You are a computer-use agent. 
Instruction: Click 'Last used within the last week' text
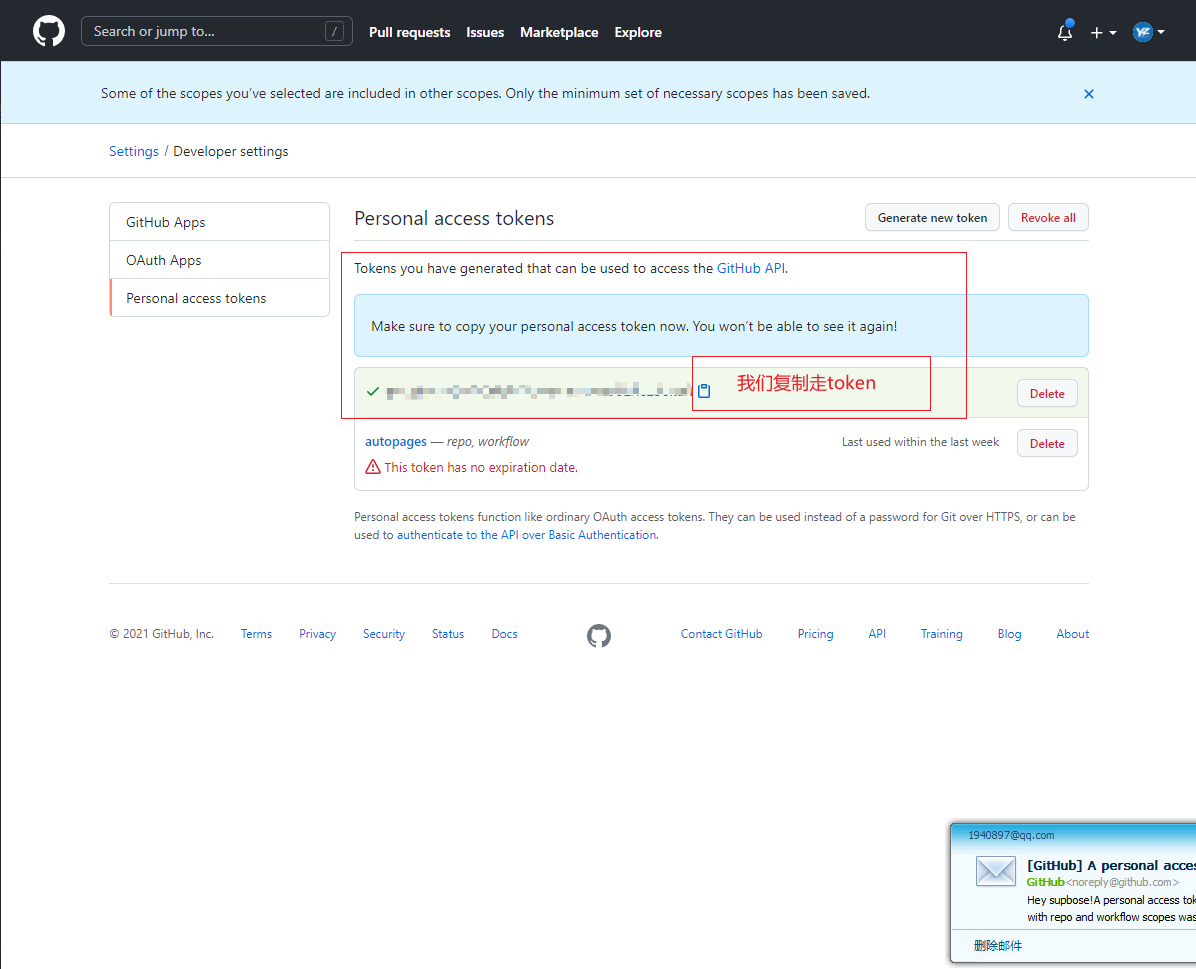point(920,442)
